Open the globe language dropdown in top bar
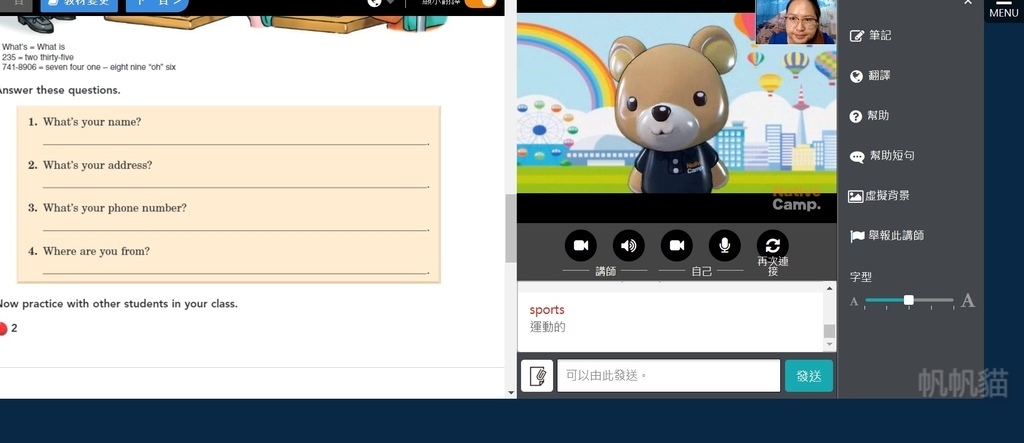The height and width of the screenshot is (443, 1024). [381, 3]
